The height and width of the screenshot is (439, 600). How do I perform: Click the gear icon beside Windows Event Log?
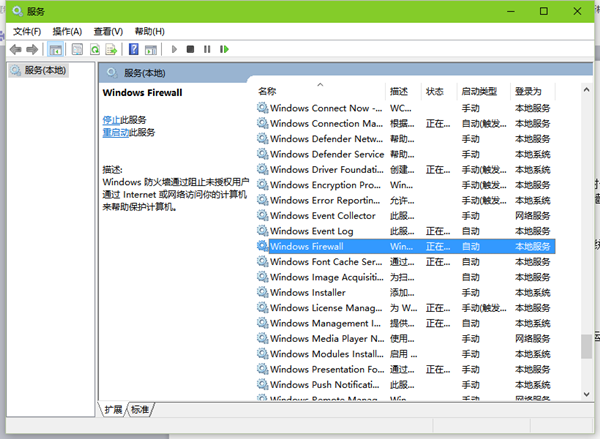coord(262,231)
